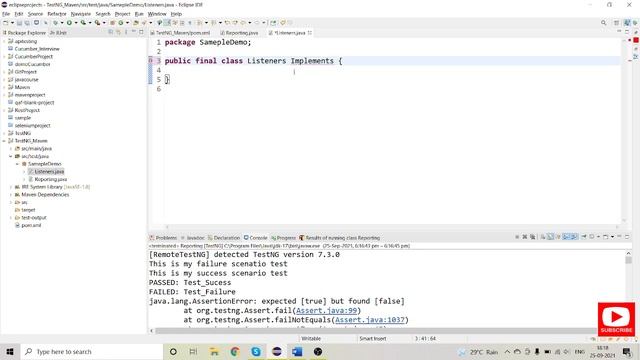Screen dimensions: 640x360
Task: Open the JUnit view tab
Action: click(x=58, y=33)
